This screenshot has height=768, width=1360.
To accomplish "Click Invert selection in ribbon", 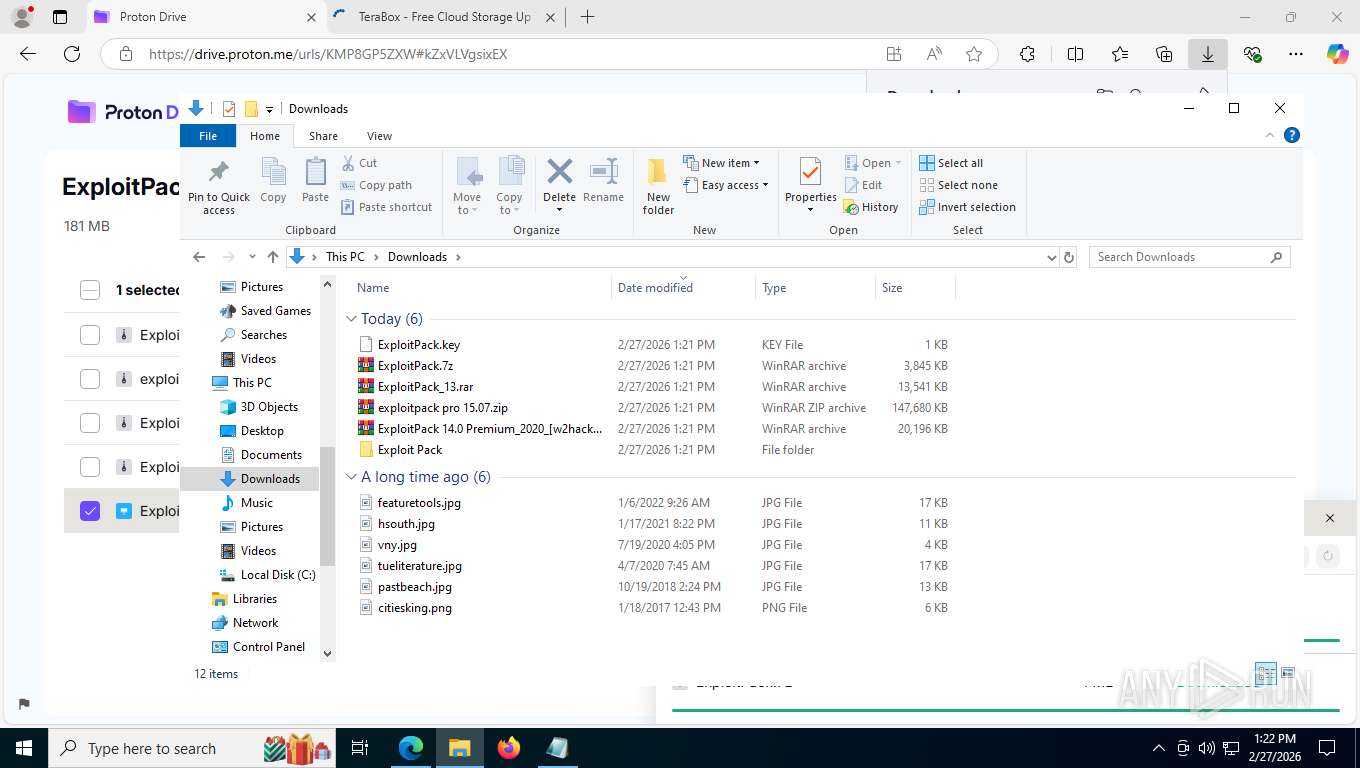I will click(967, 207).
